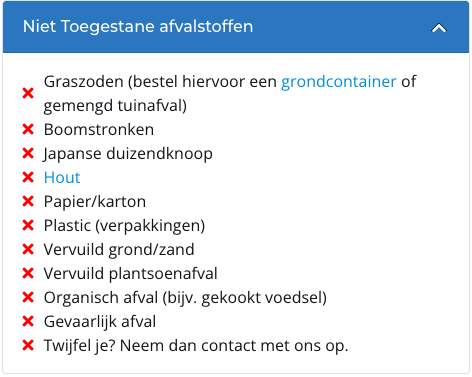
Task: Click red X icon beside Hout
Action: [x=28, y=177]
